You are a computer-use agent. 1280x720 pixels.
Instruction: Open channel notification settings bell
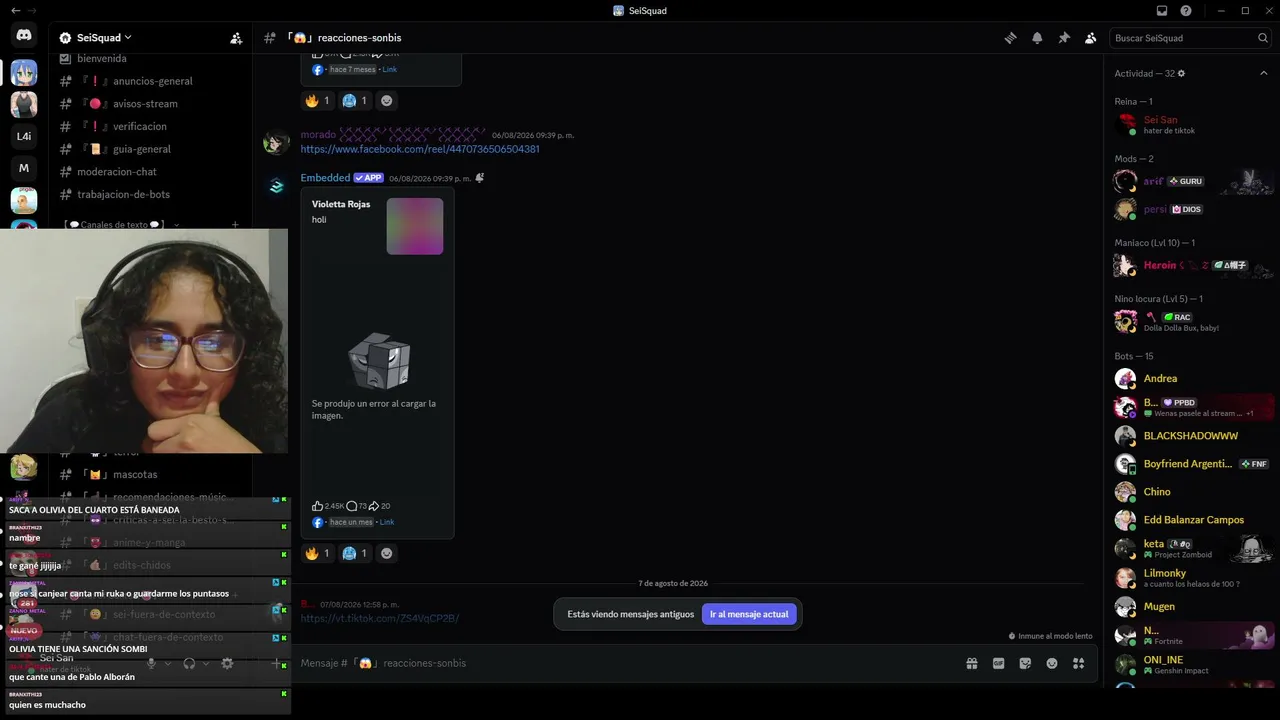[x=1037, y=38]
